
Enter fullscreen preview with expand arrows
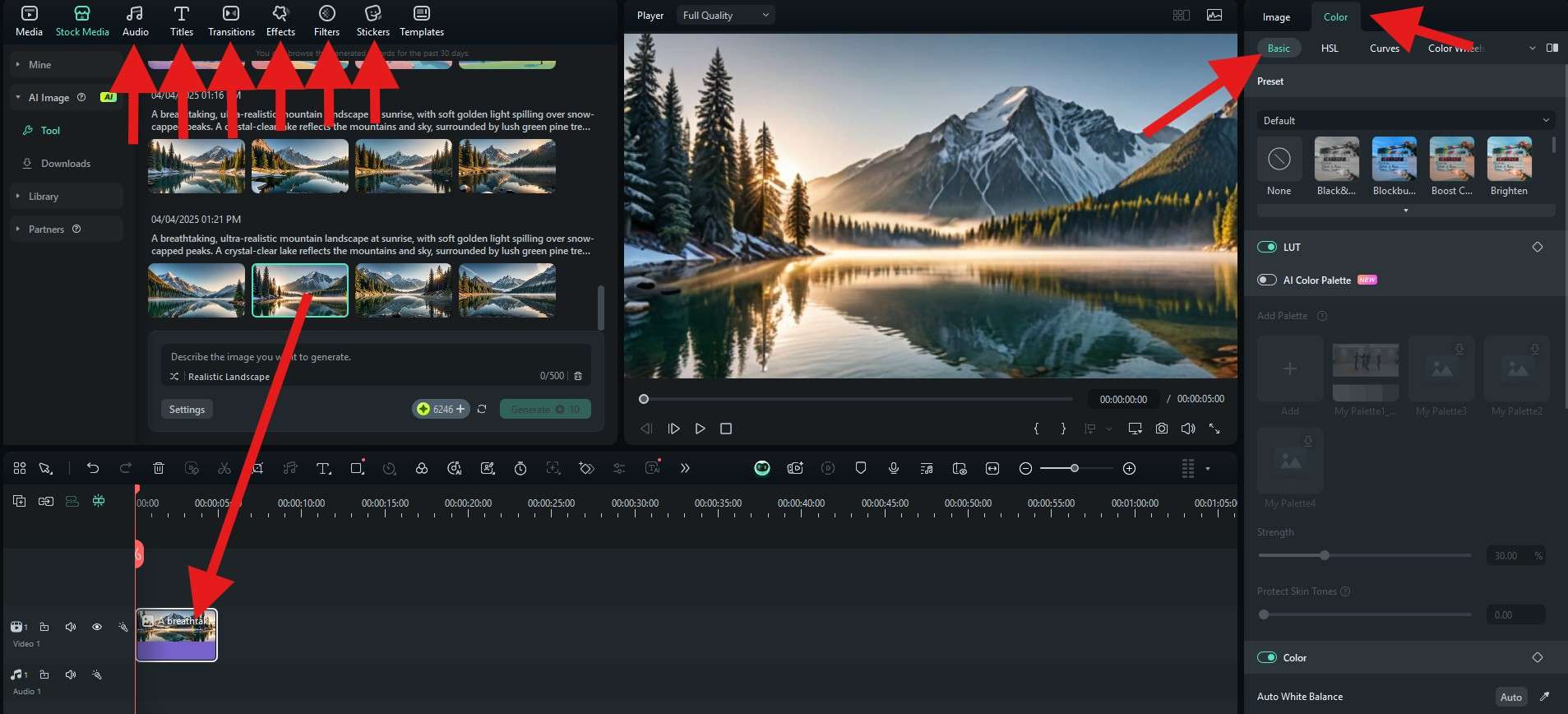pos(1214,429)
